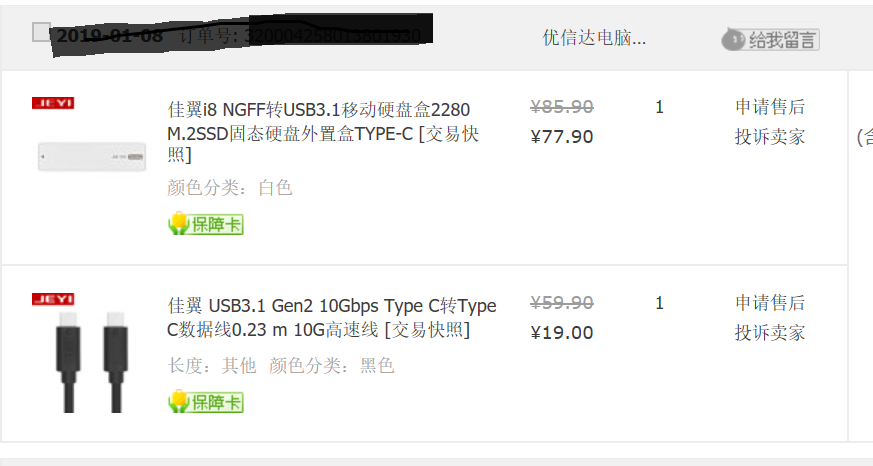
Task: Click the flower icon on the first 保障卡 badge
Action: (x=179, y=223)
